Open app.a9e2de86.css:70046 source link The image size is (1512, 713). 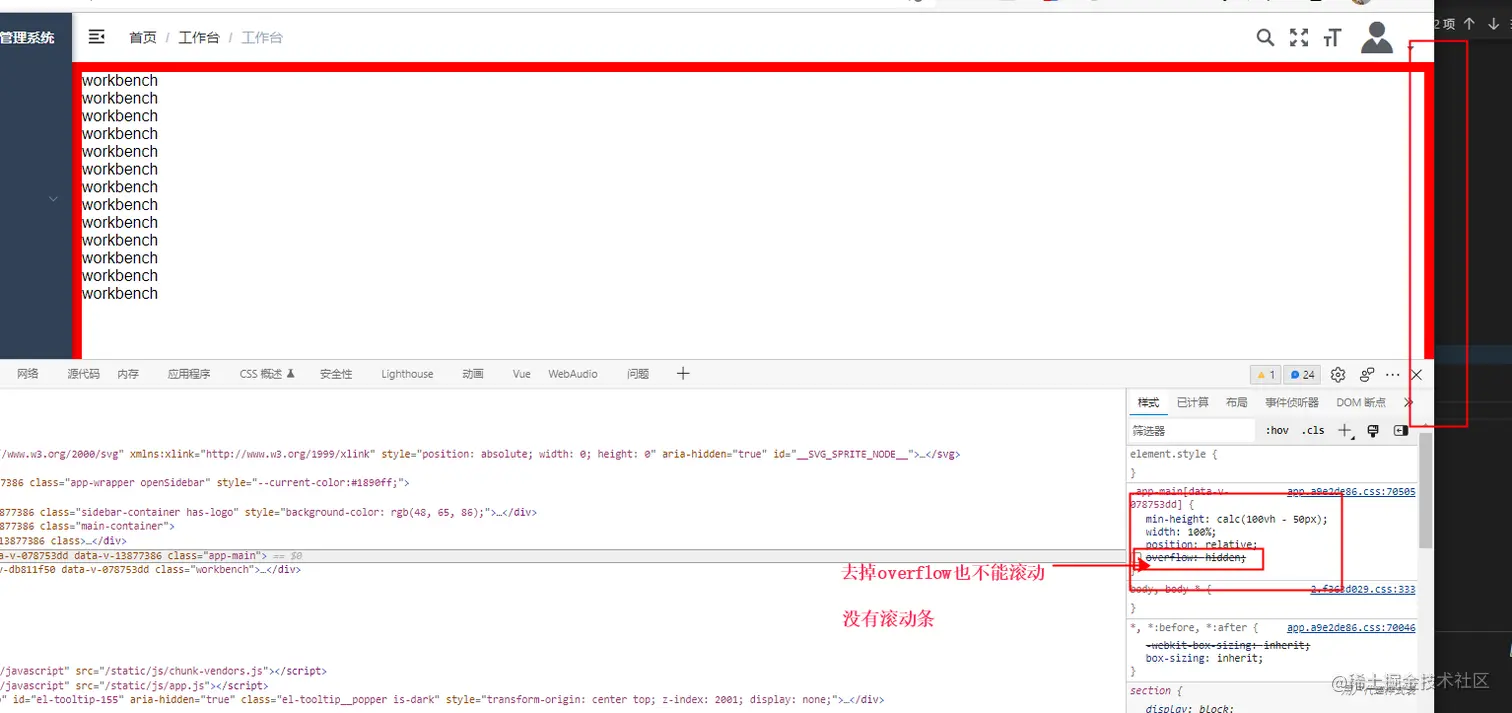point(1351,628)
